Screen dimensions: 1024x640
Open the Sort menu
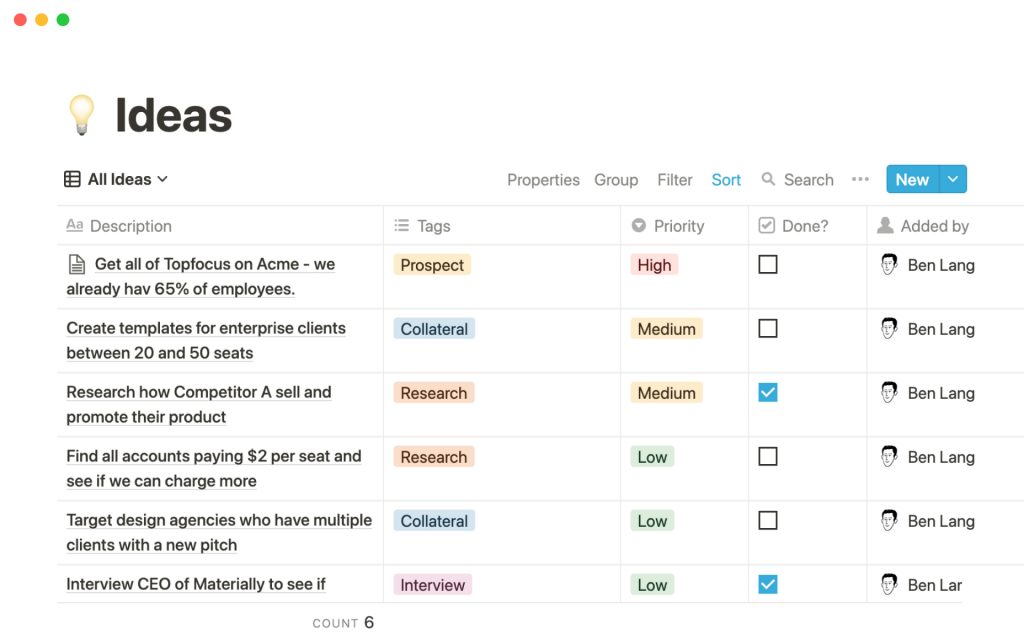tap(726, 180)
